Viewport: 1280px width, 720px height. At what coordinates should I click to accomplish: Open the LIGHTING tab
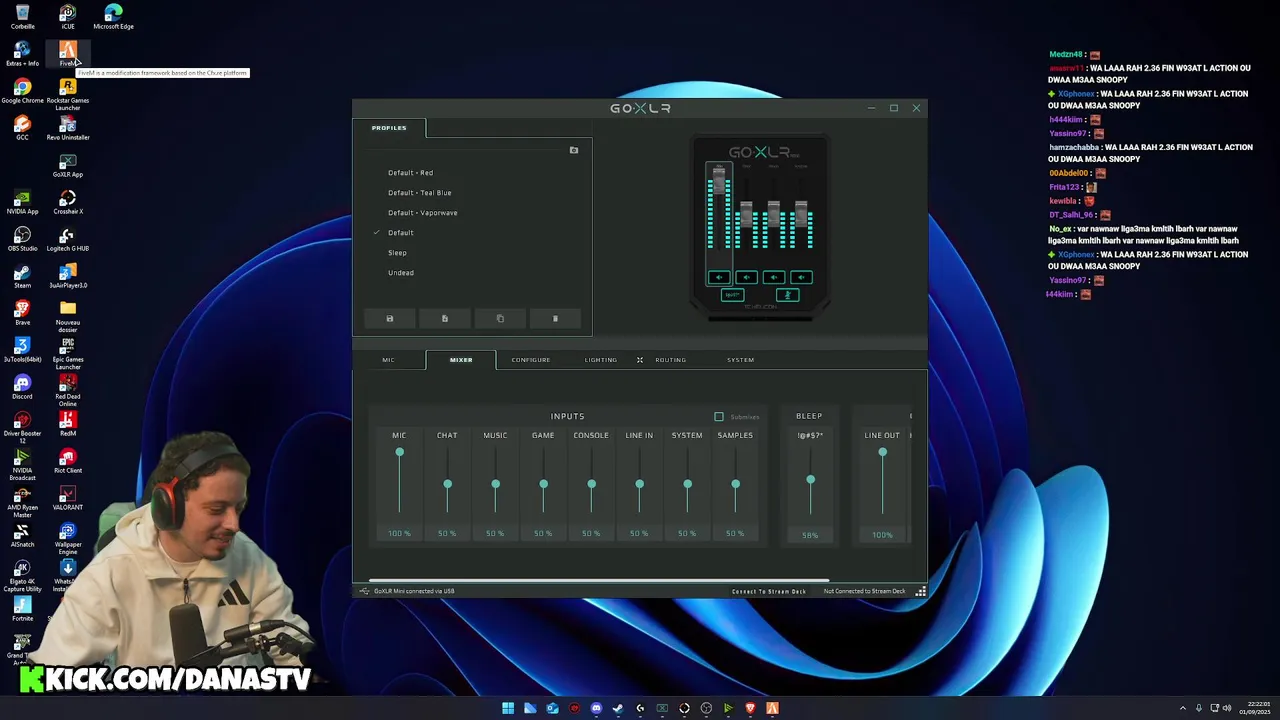[601, 360]
